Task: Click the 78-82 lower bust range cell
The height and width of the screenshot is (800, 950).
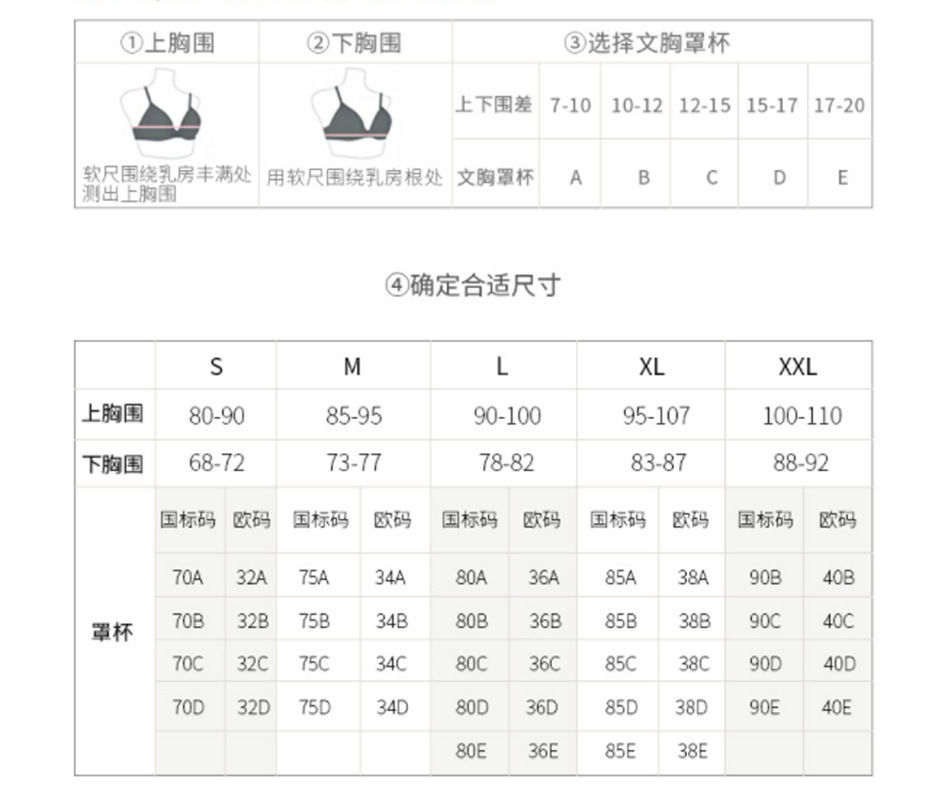Action: point(507,464)
